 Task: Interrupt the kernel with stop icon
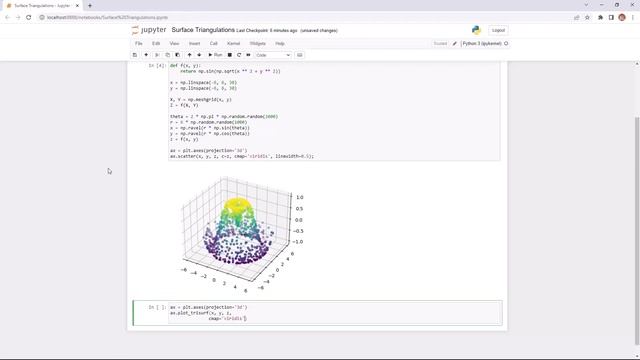[x=230, y=55]
